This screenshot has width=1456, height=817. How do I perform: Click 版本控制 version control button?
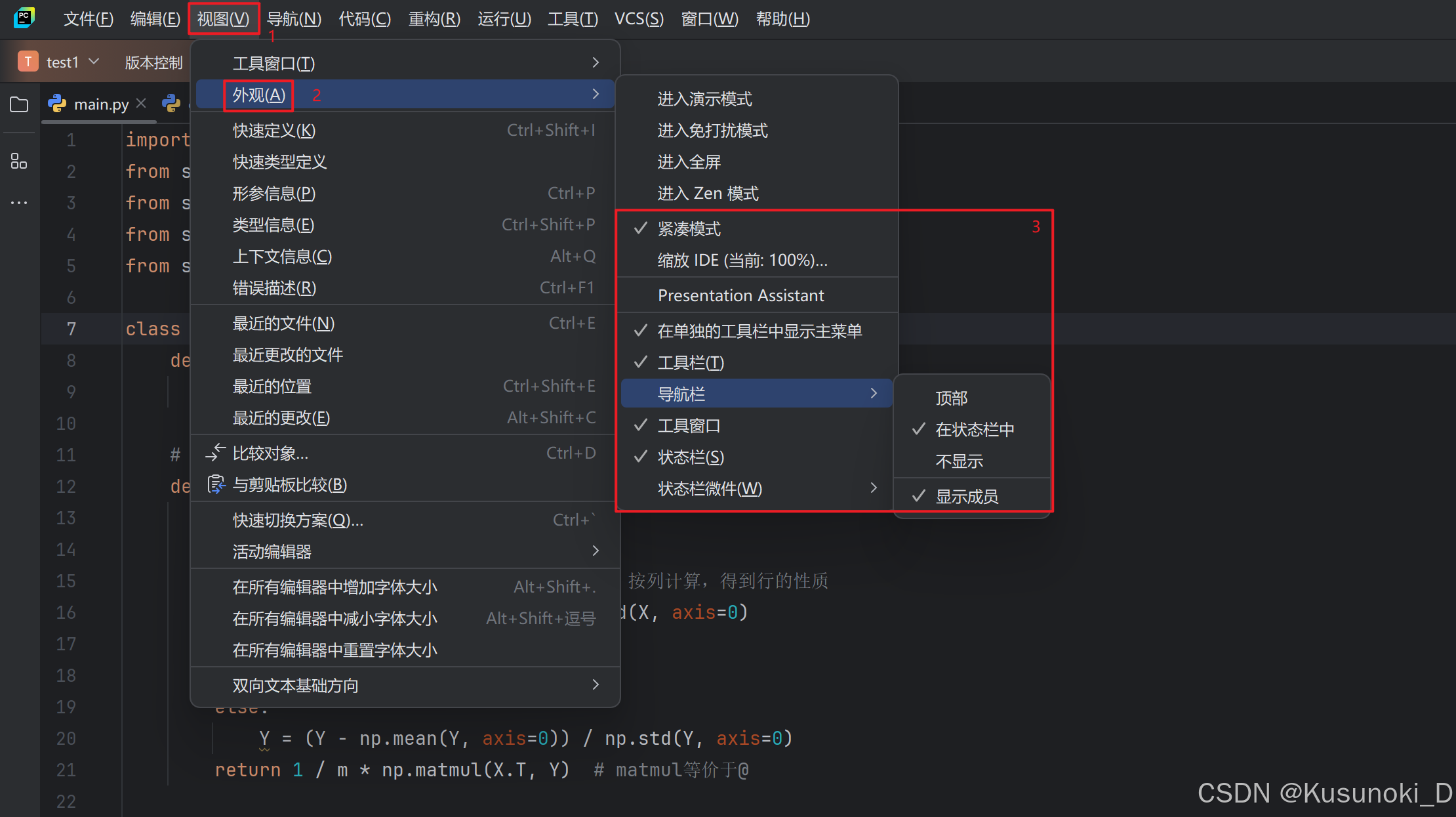coord(153,62)
